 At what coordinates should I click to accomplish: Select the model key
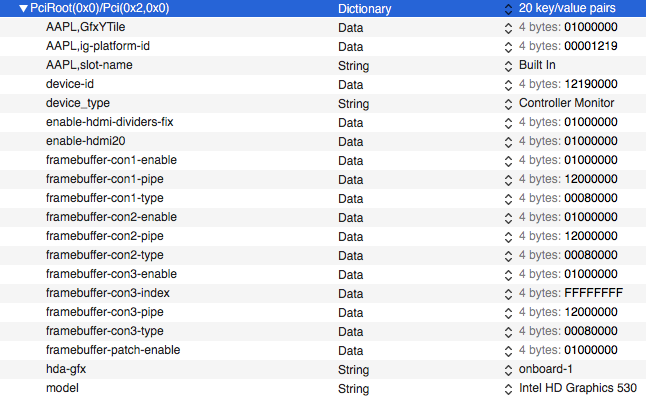(62, 388)
